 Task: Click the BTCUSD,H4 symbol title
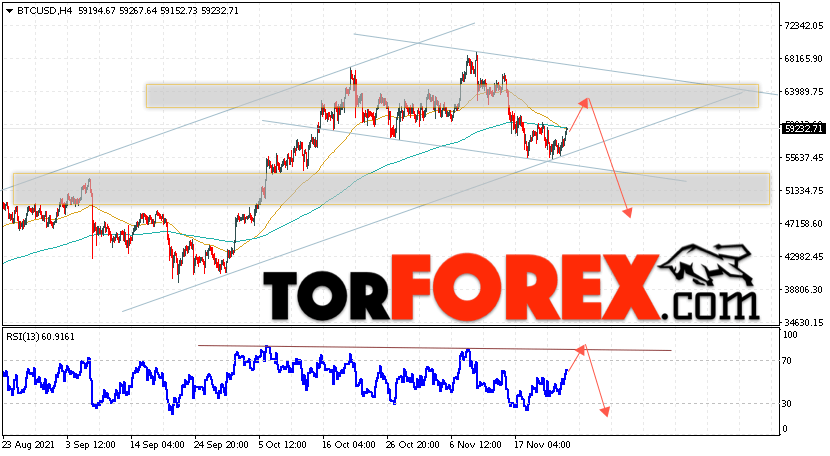[x=45, y=11]
